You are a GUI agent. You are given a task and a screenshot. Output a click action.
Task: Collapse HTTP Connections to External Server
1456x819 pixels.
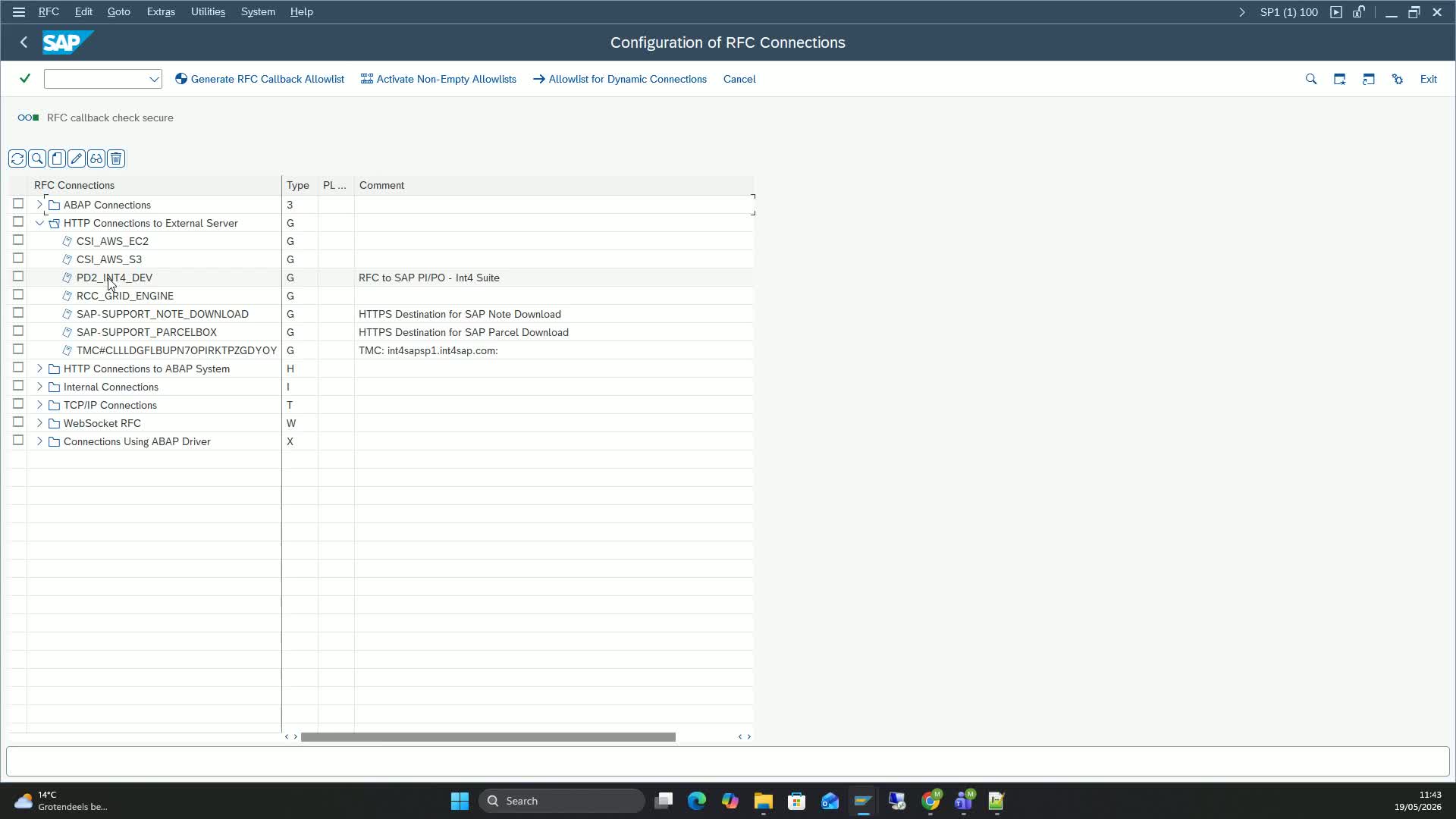click(x=39, y=223)
